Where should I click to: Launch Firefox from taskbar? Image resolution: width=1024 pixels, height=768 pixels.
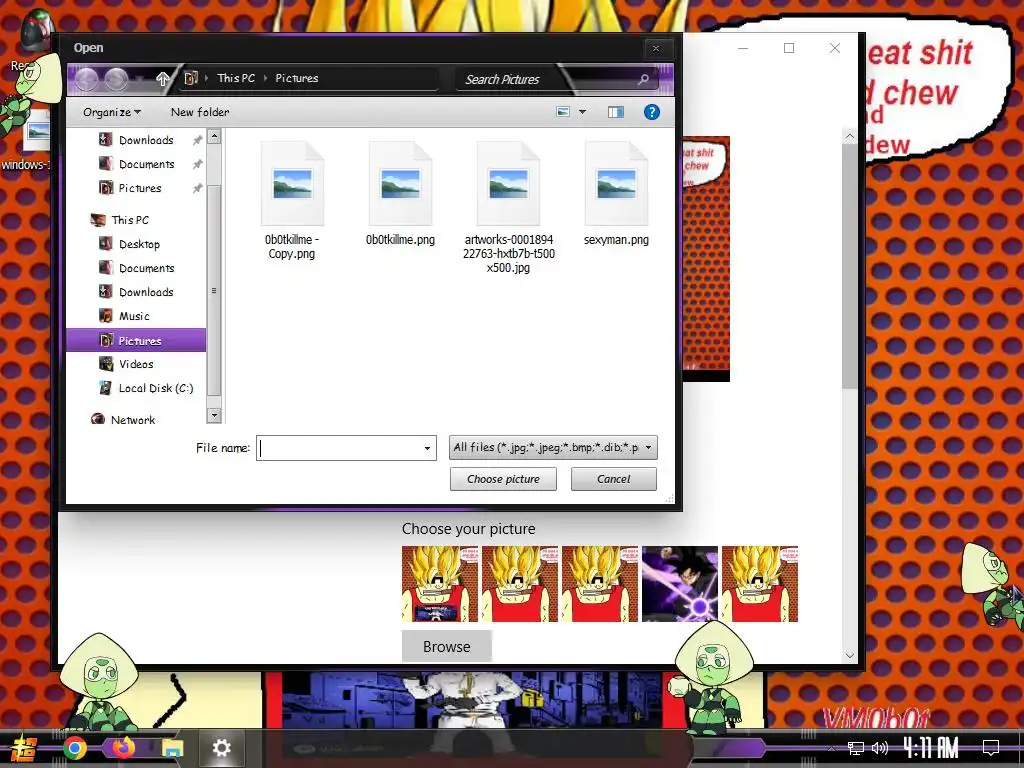click(123, 748)
